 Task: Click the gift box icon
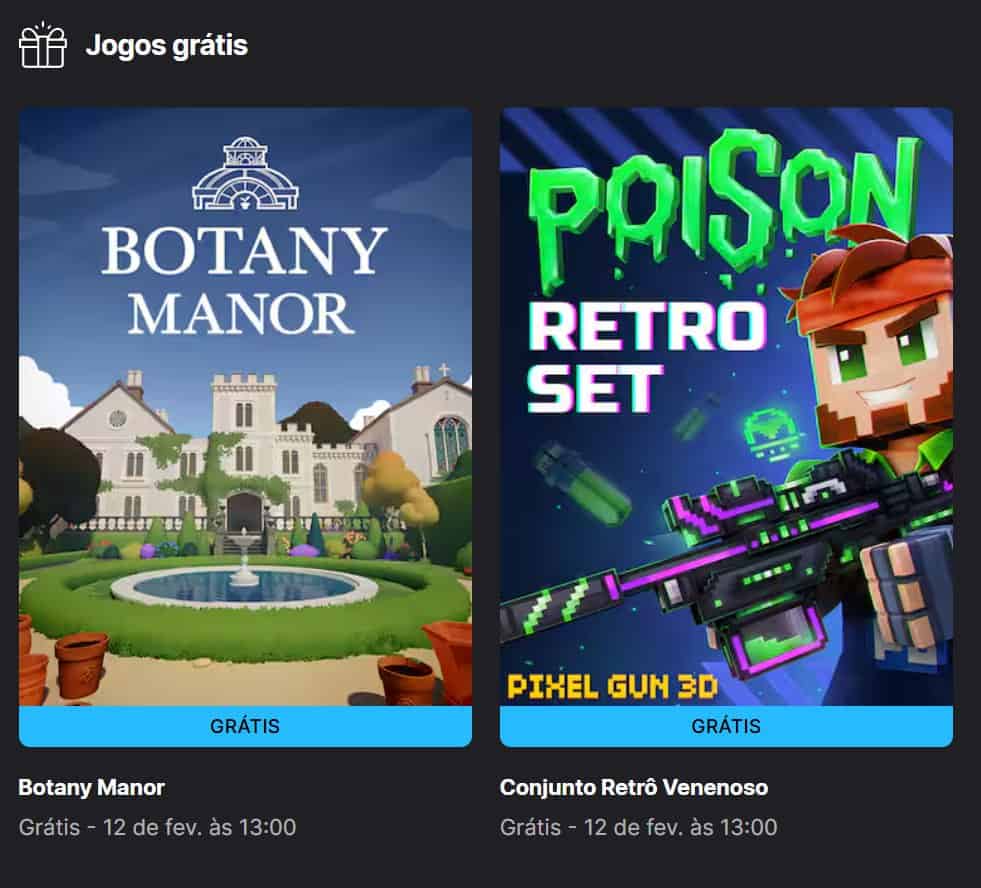pos(43,44)
